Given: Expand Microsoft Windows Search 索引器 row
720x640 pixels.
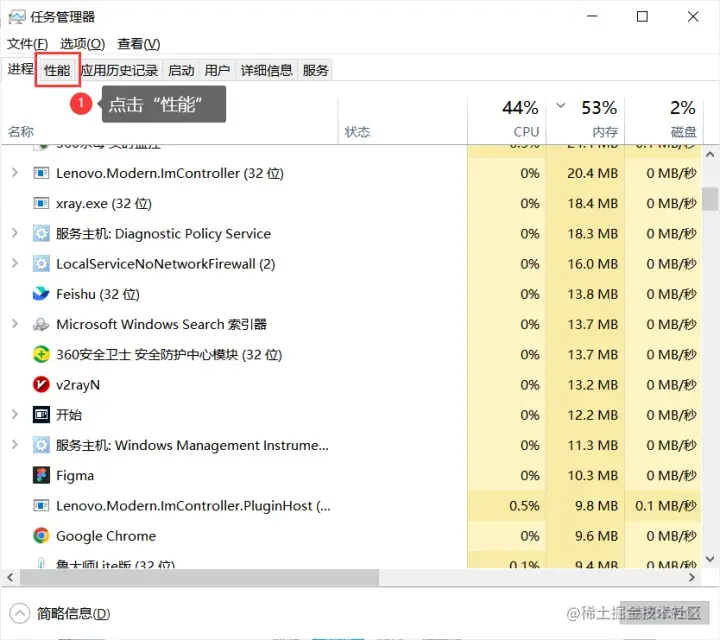Looking at the screenshot, I should coord(15,324).
